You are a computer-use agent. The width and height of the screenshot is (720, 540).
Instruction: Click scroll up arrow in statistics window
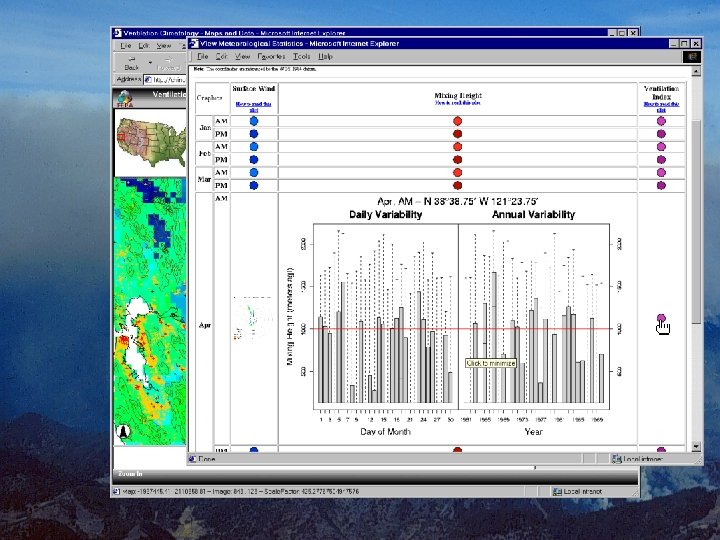(696, 71)
